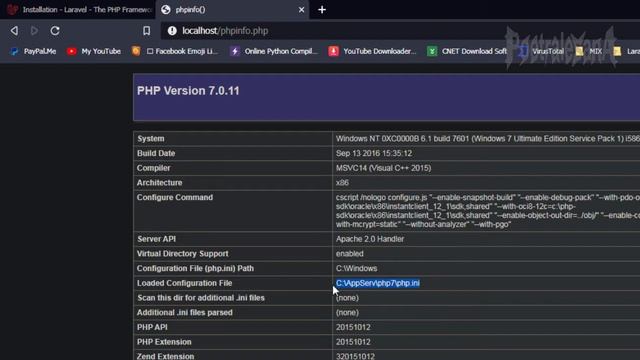Close the phpinfo() tab
The width and height of the screenshot is (640, 360).
[301, 9]
